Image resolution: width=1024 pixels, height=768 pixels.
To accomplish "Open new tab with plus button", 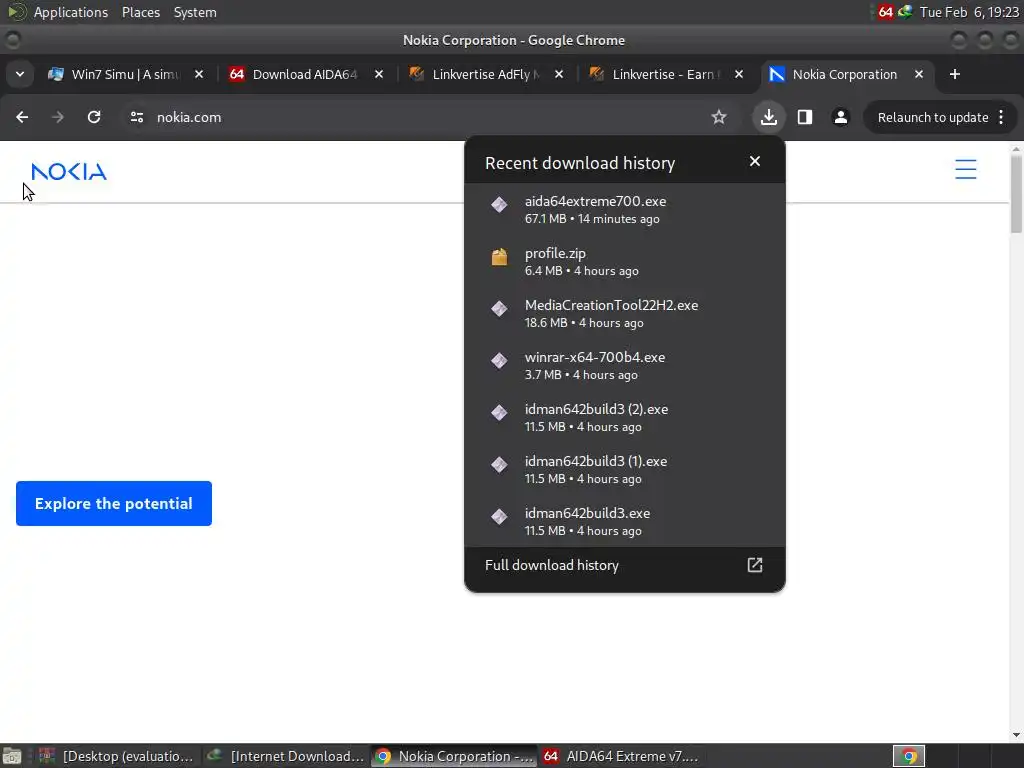I will [x=955, y=74].
